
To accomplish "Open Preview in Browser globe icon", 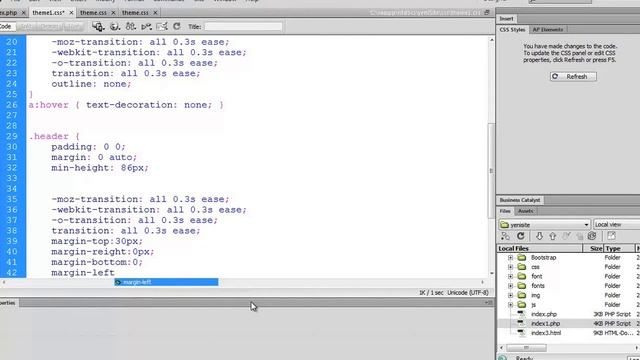I will pos(115,27).
